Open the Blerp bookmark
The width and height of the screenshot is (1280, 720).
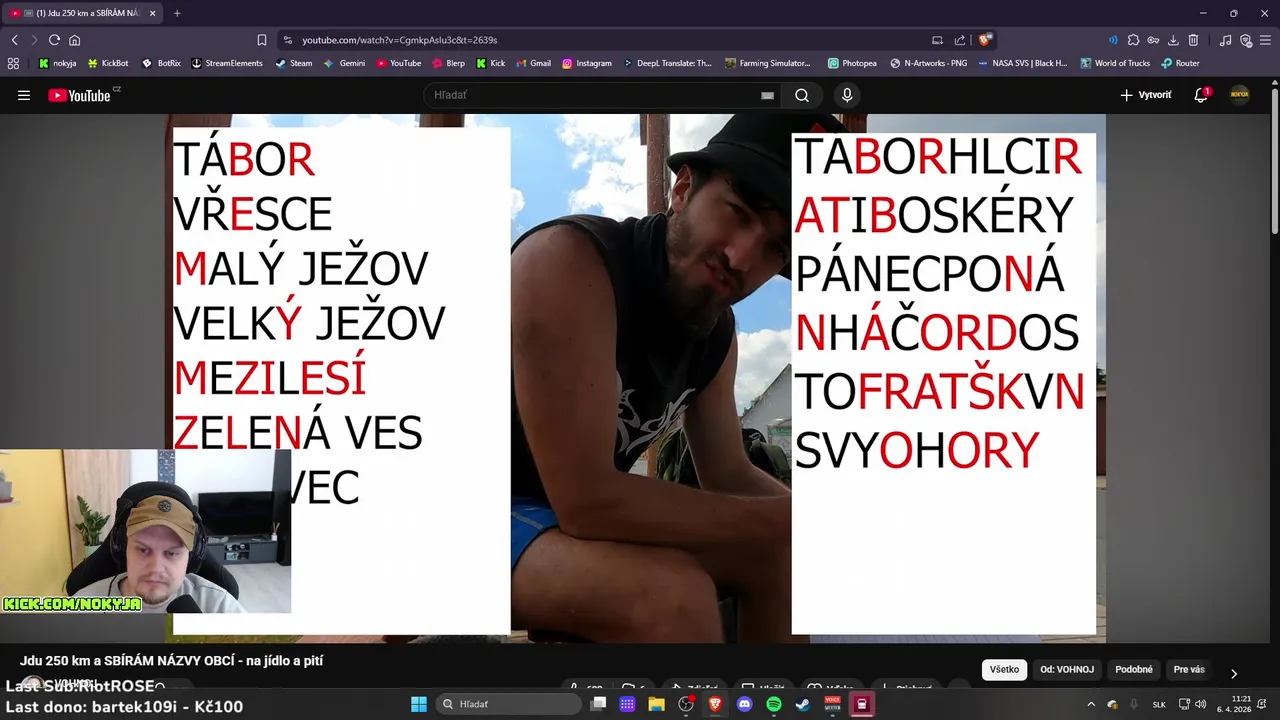(x=448, y=63)
